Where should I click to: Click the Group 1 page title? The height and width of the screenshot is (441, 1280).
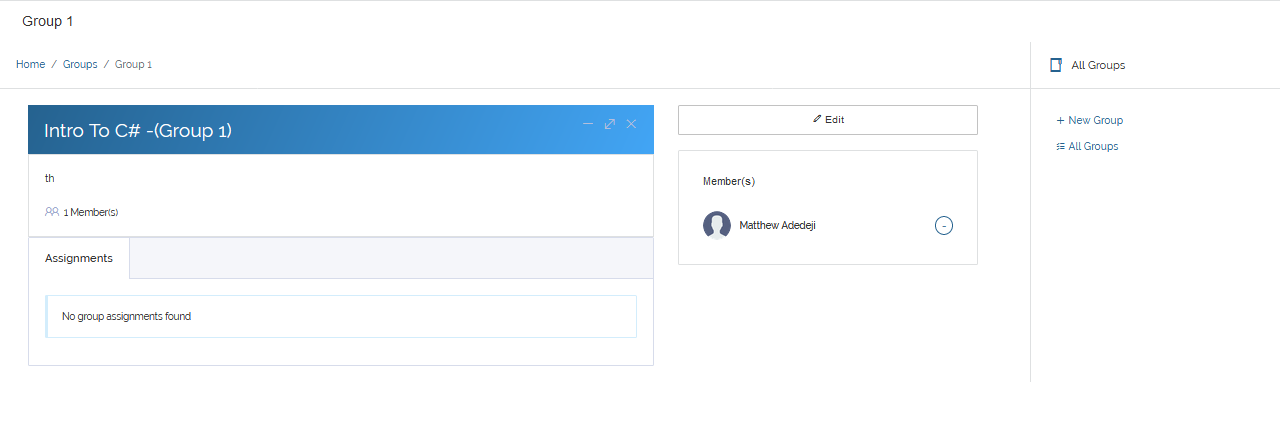[x=48, y=21]
